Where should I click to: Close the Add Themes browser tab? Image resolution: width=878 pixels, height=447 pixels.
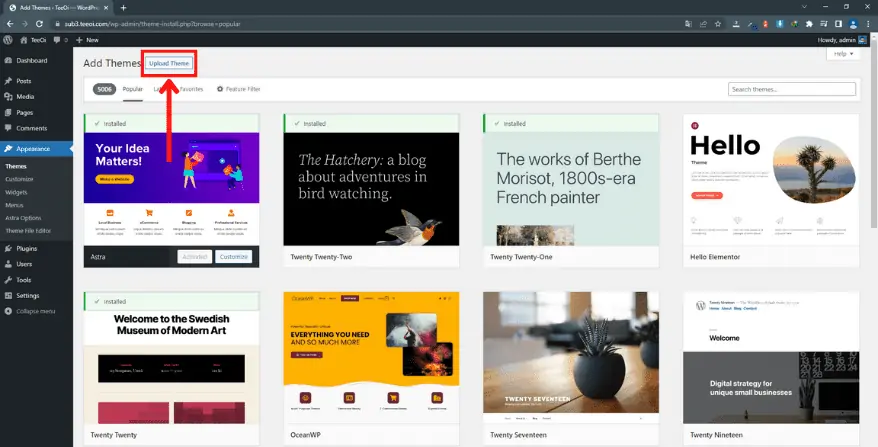click(x=107, y=8)
